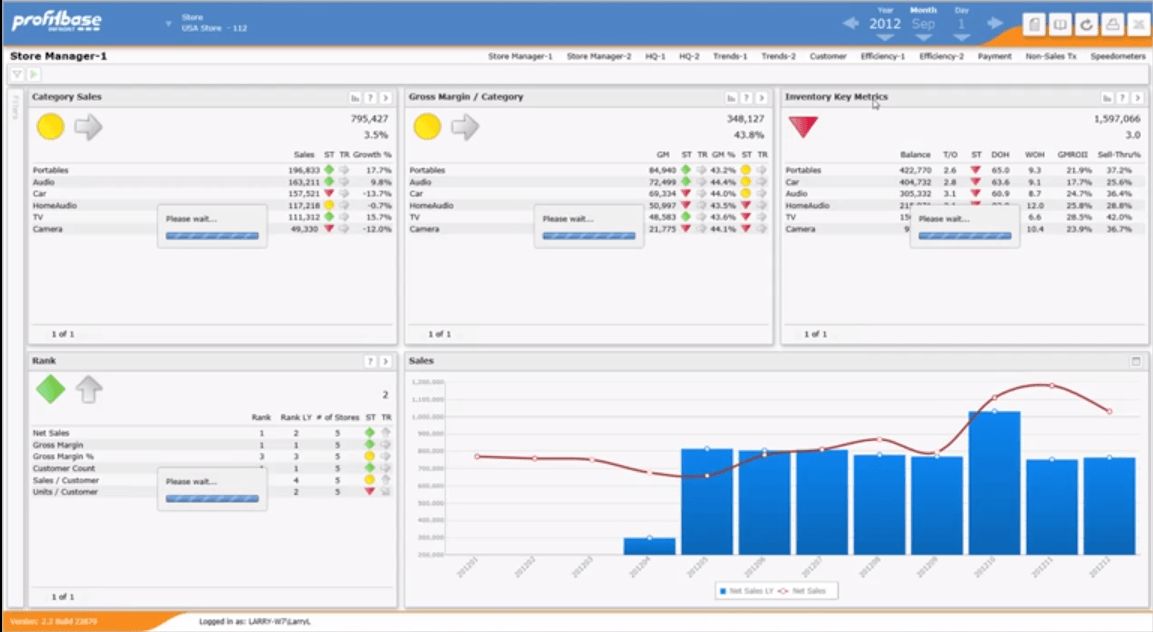The width and height of the screenshot is (1153, 632).
Task: Click the chart view icon on Category Sales panel
Action: point(353,98)
